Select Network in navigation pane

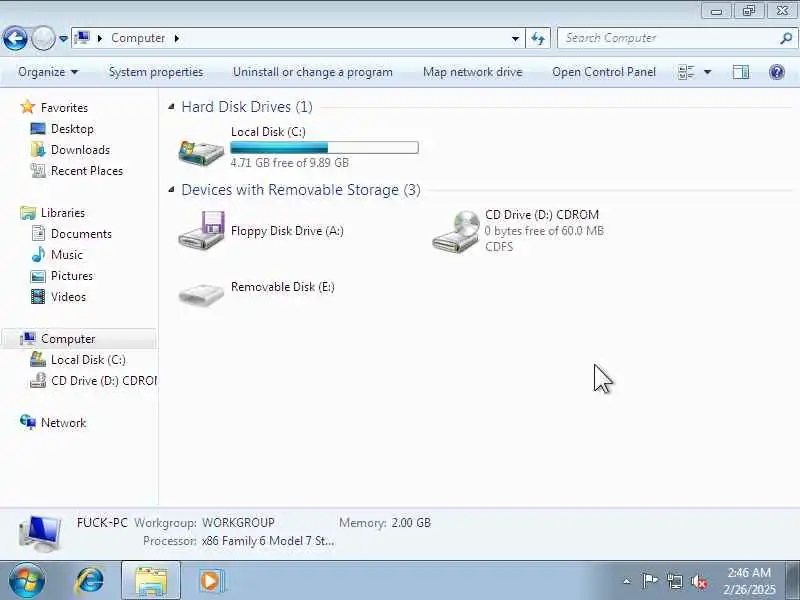pos(63,422)
